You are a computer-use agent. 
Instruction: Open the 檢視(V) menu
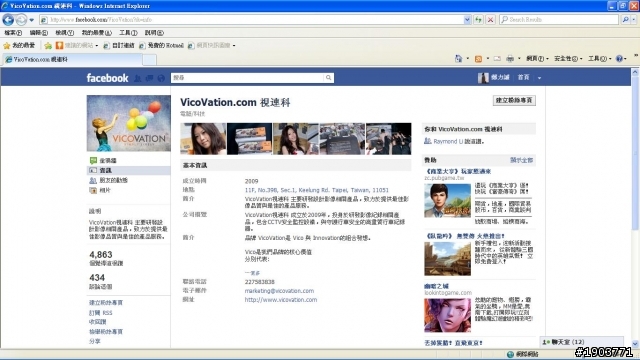(x=64, y=33)
